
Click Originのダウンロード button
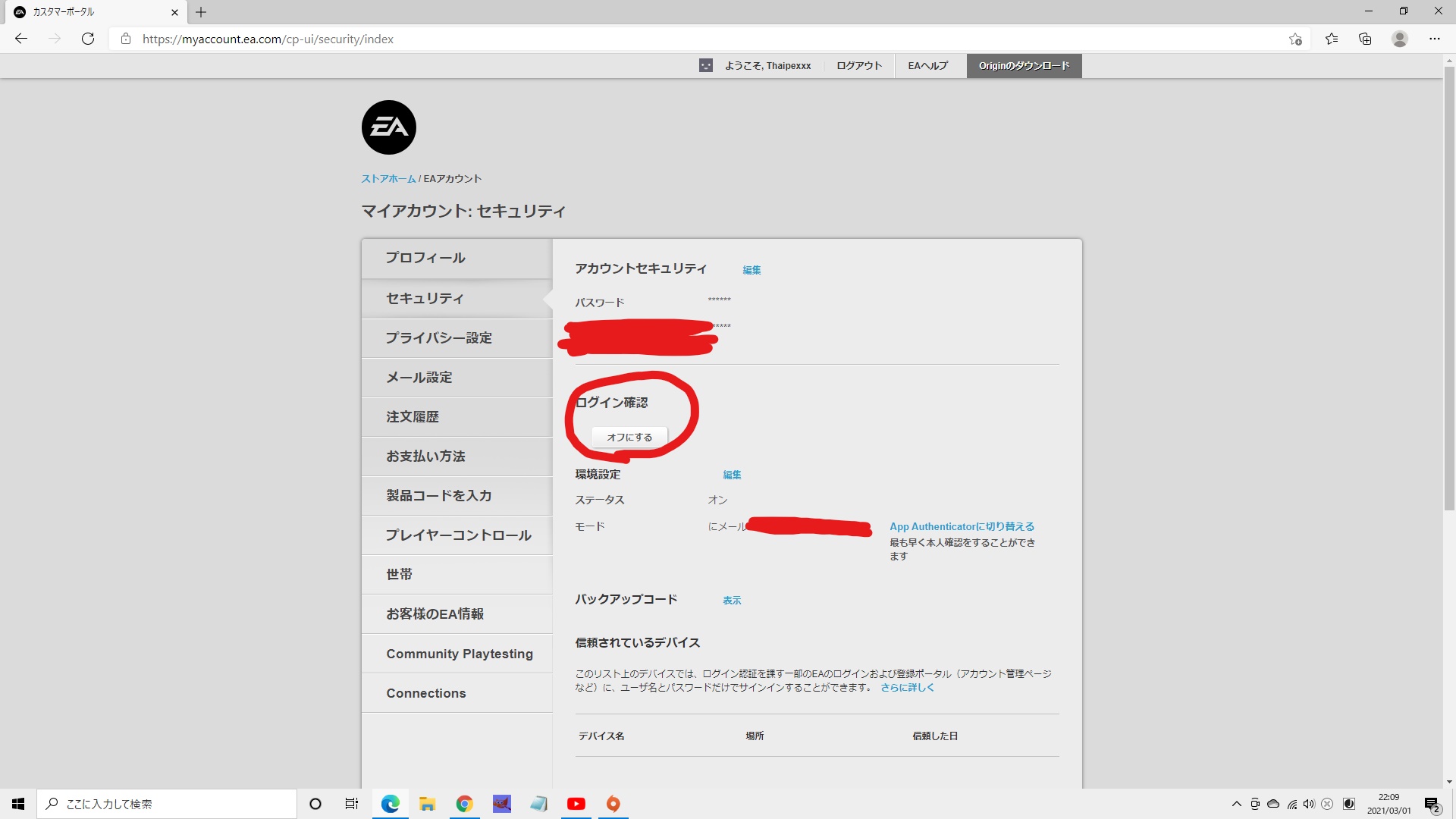(x=1024, y=66)
